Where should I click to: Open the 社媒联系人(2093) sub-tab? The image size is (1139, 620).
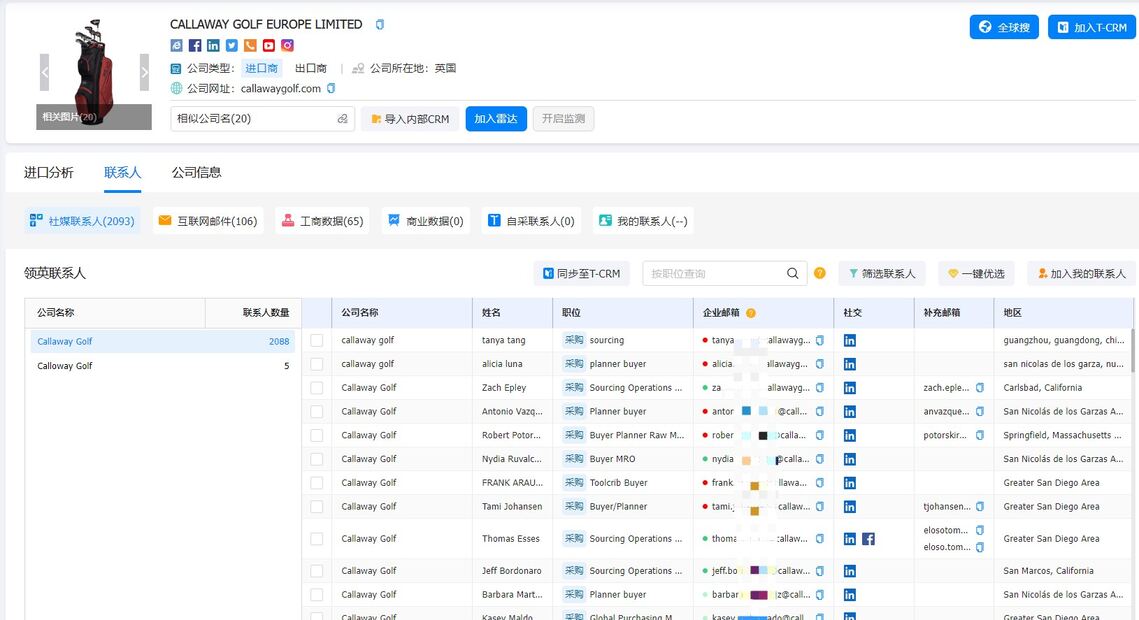82,221
